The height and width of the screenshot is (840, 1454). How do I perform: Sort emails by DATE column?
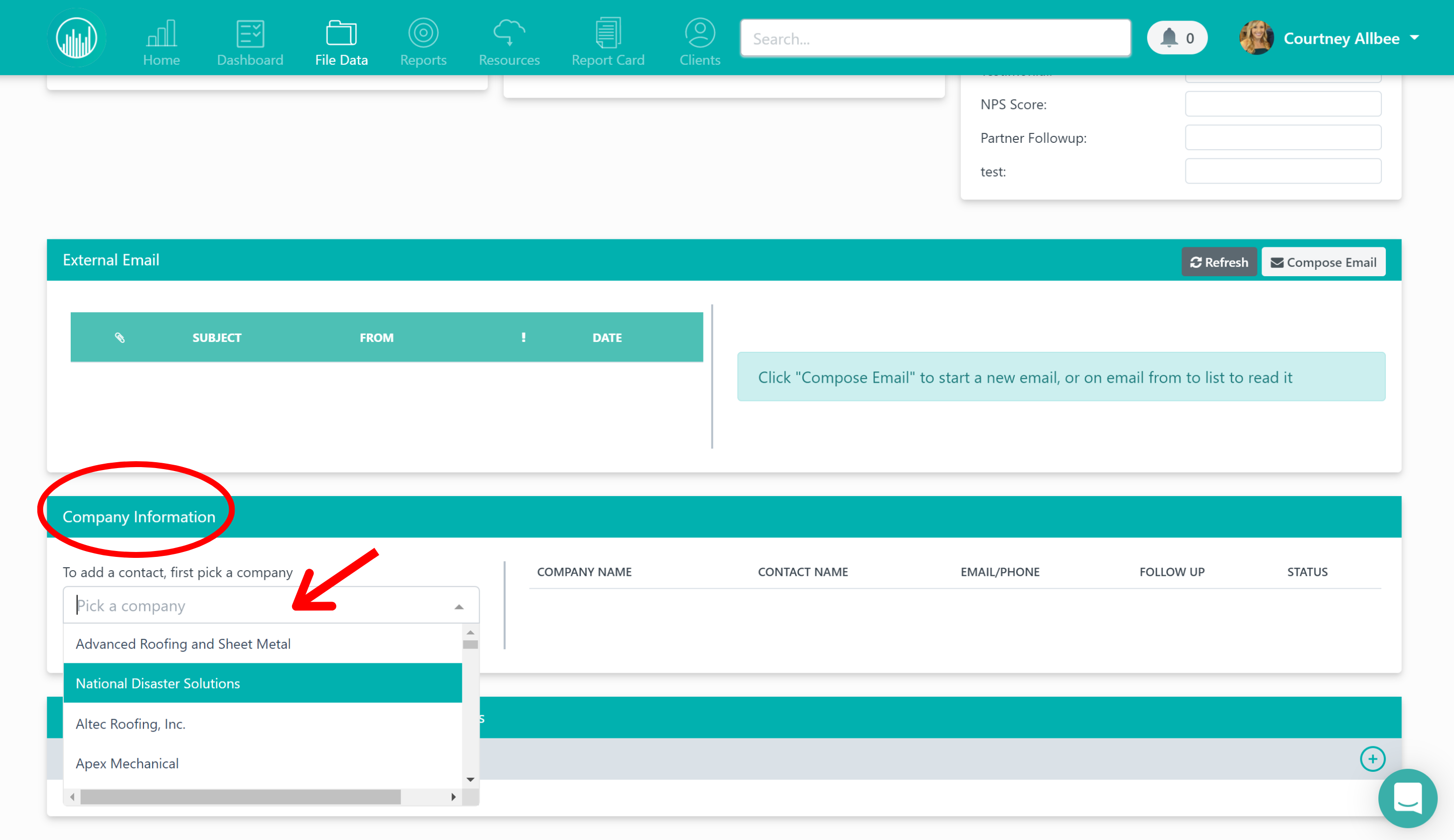pyautogui.click(x=607, y=338)
